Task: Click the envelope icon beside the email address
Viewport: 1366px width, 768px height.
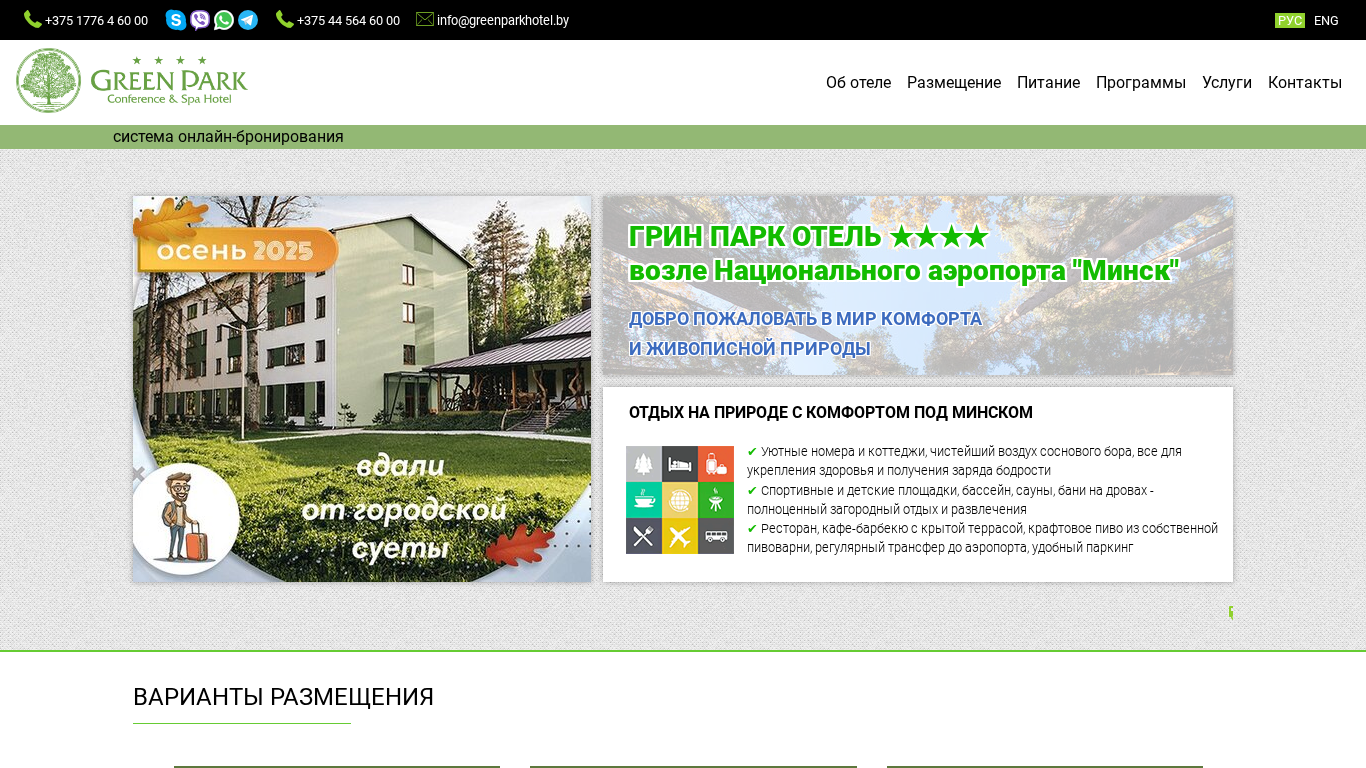Action: (425, 19)
